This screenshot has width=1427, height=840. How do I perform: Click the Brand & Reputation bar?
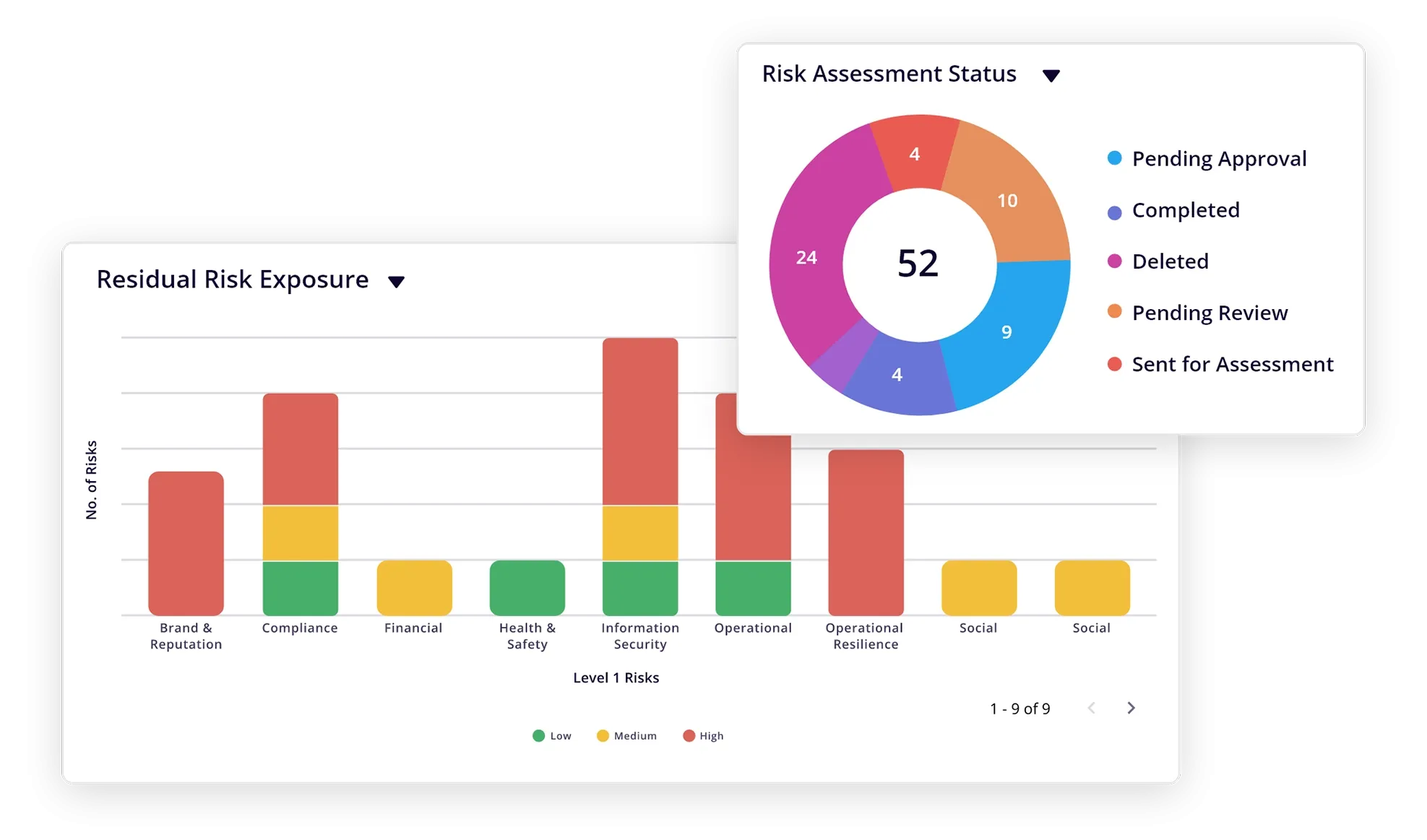point(186,543)
